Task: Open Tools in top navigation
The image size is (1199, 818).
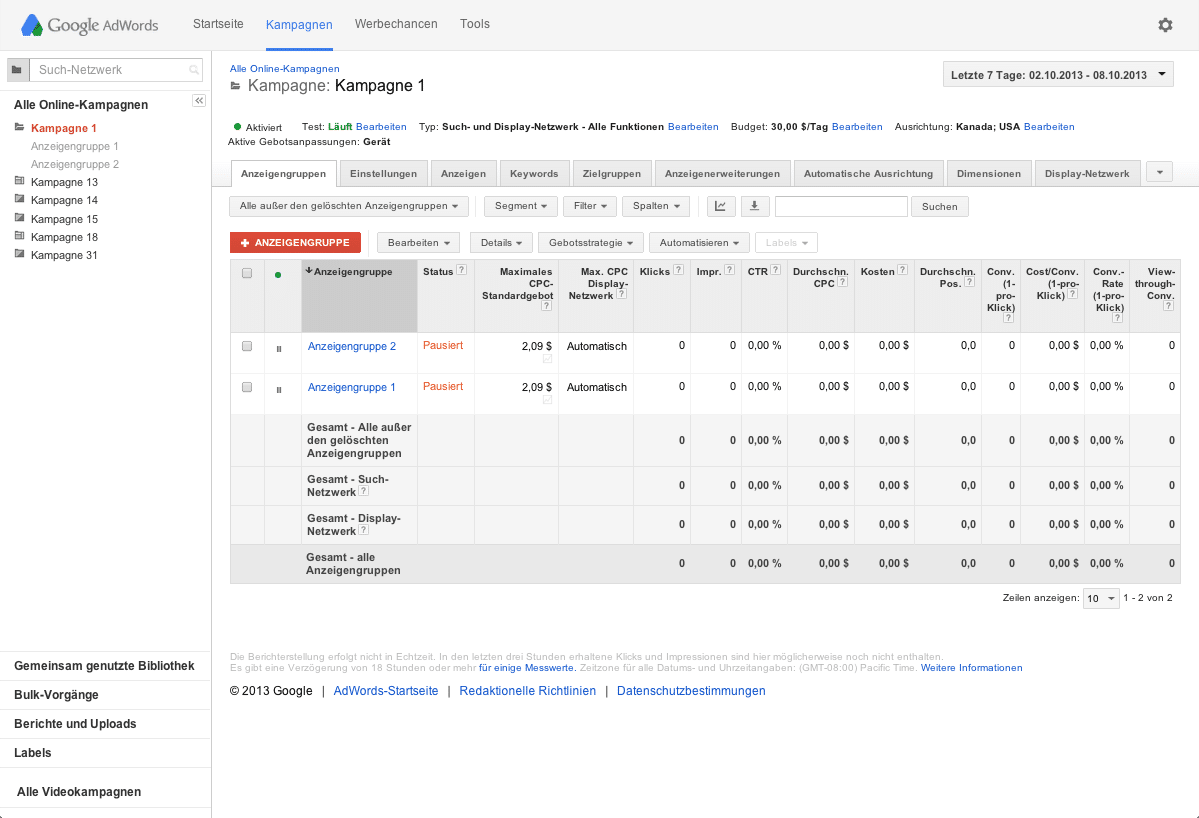Action: coord(475,24)
